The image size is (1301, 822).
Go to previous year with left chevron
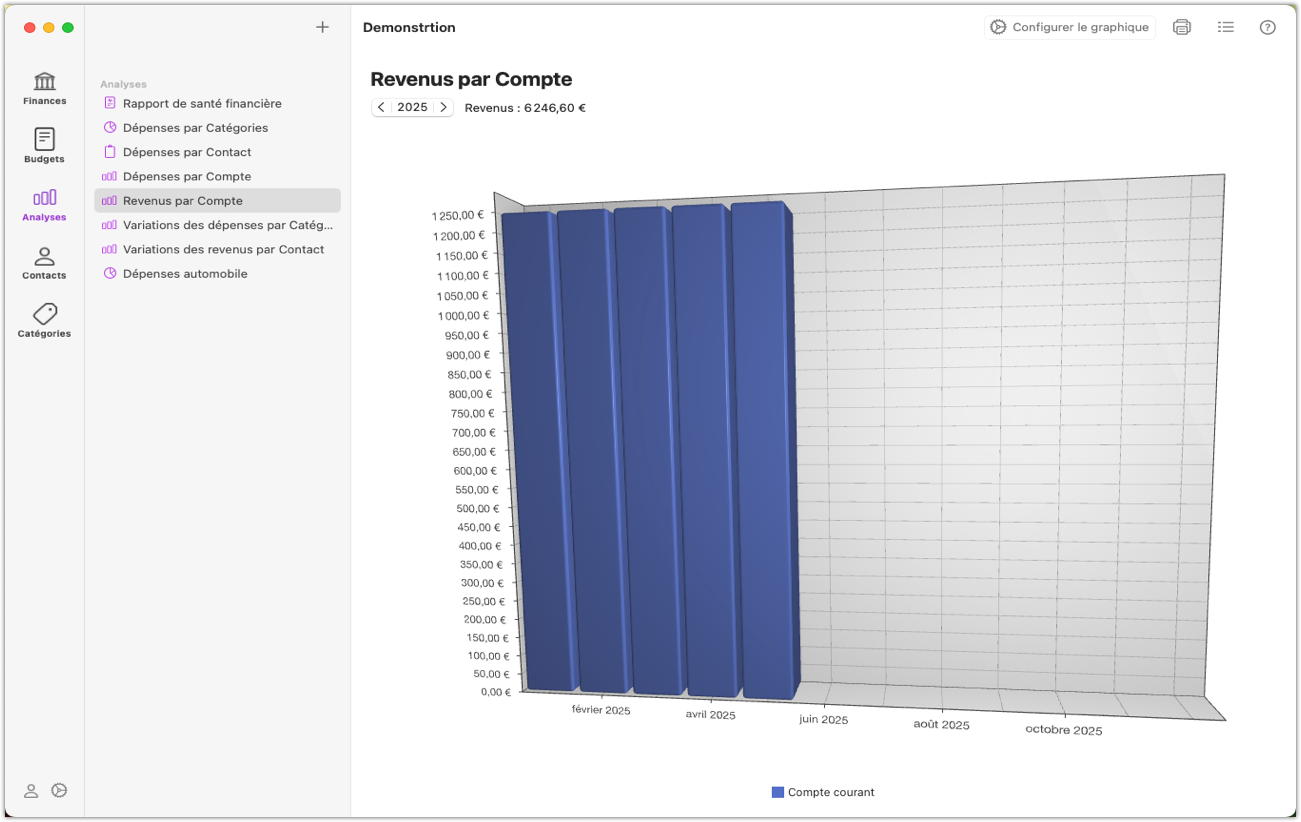point(381,107)
